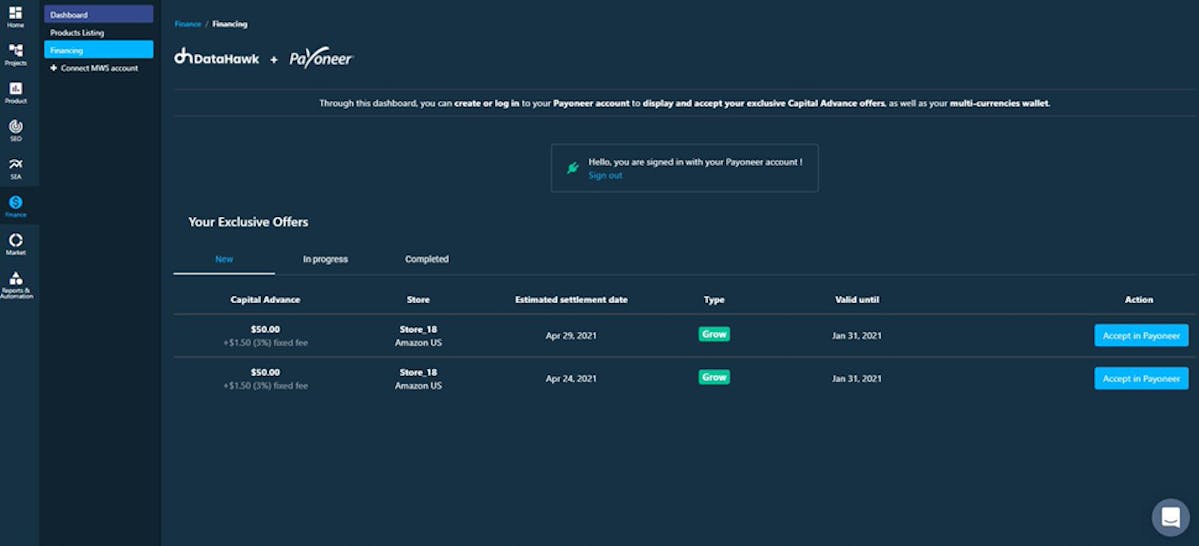Open the chat support bubble
Image resolution: width=1199 pixels, height=546 pixels.
1171,518
